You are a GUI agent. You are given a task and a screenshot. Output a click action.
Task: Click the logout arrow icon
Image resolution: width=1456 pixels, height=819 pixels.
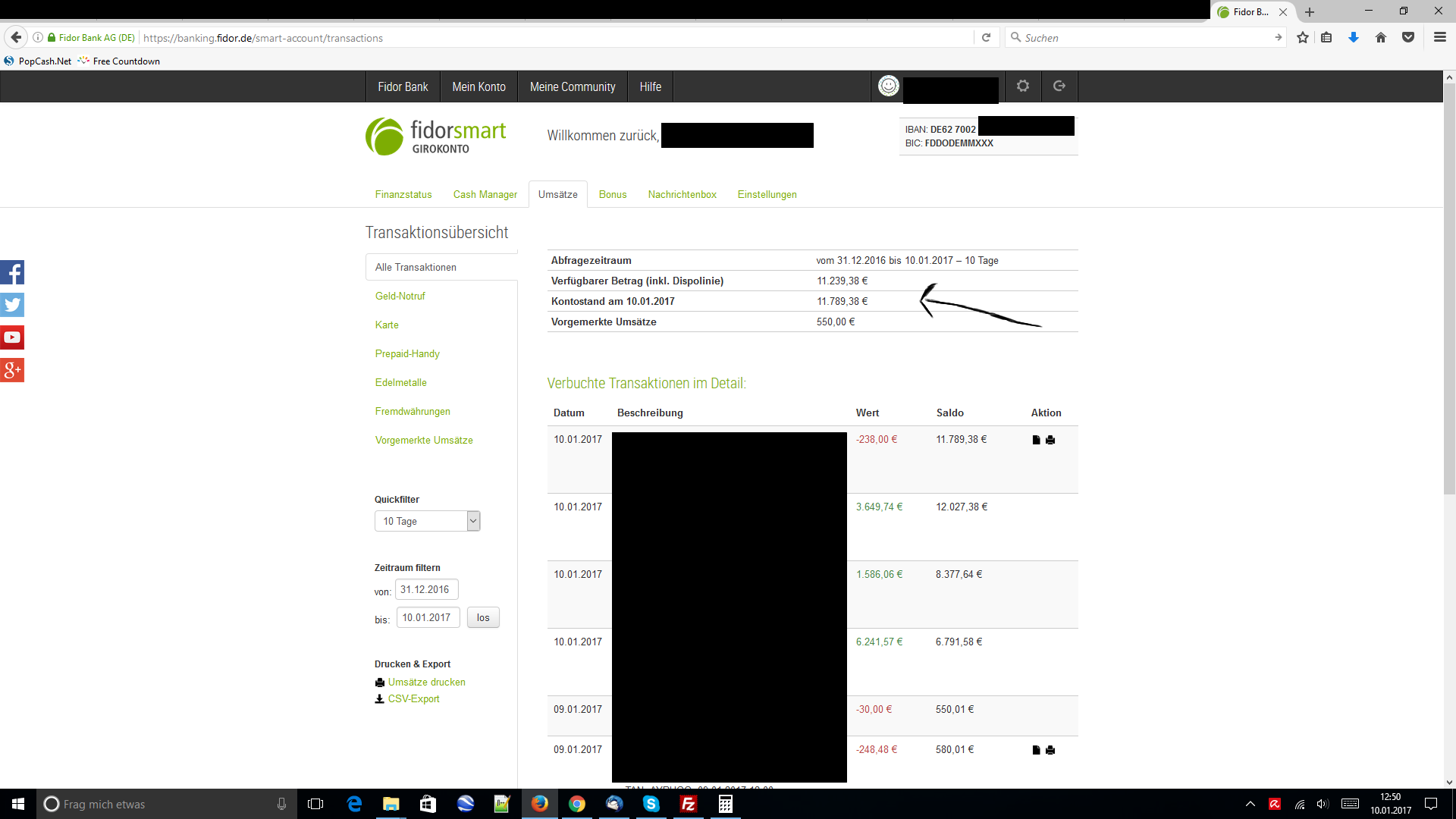pos(1059,86)
